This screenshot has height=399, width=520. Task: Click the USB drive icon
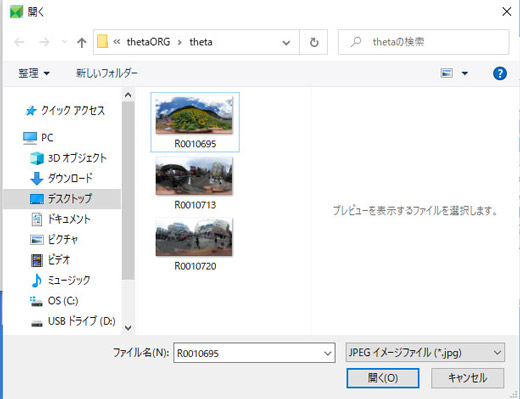tap(37, 323)
